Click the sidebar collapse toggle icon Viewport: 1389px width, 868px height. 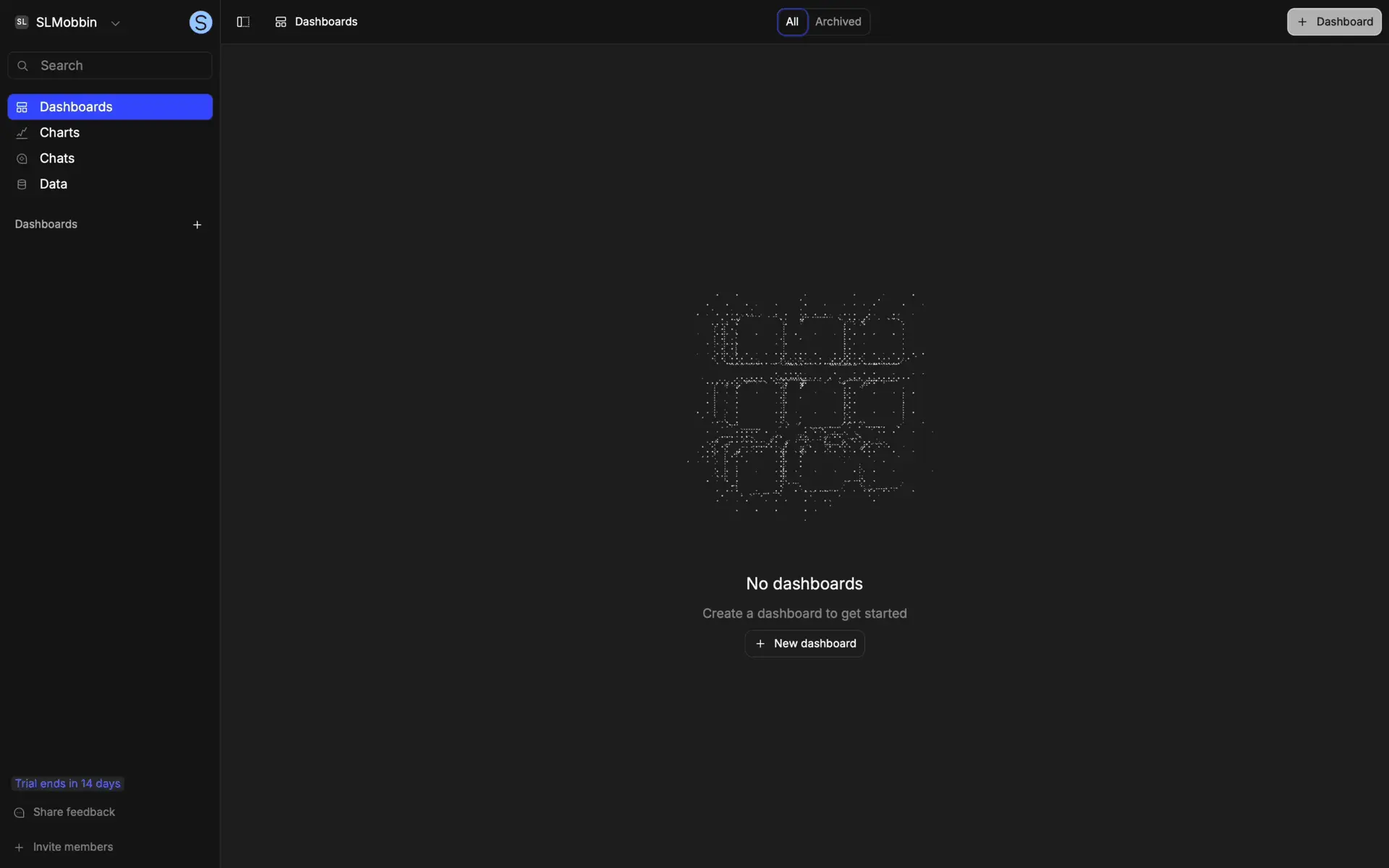pos(243,22)
